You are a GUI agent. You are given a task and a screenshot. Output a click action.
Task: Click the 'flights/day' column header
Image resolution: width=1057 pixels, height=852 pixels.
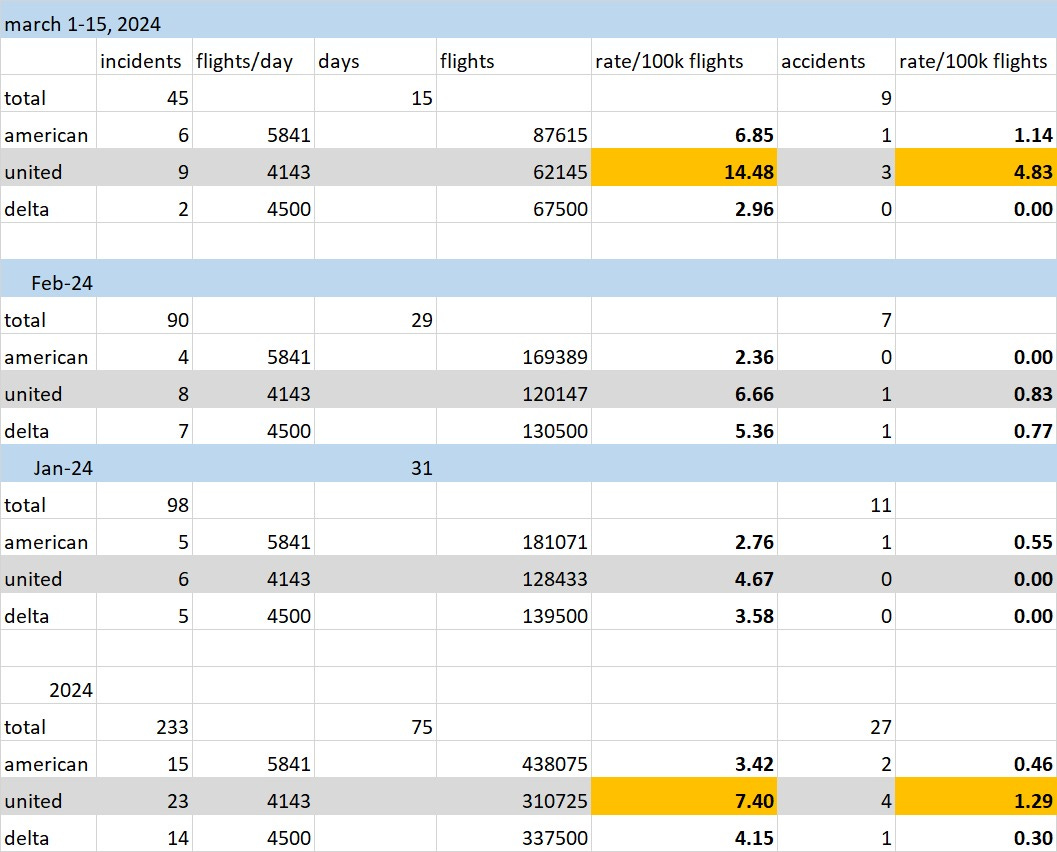pyautogui.click(x=253, y=57)
